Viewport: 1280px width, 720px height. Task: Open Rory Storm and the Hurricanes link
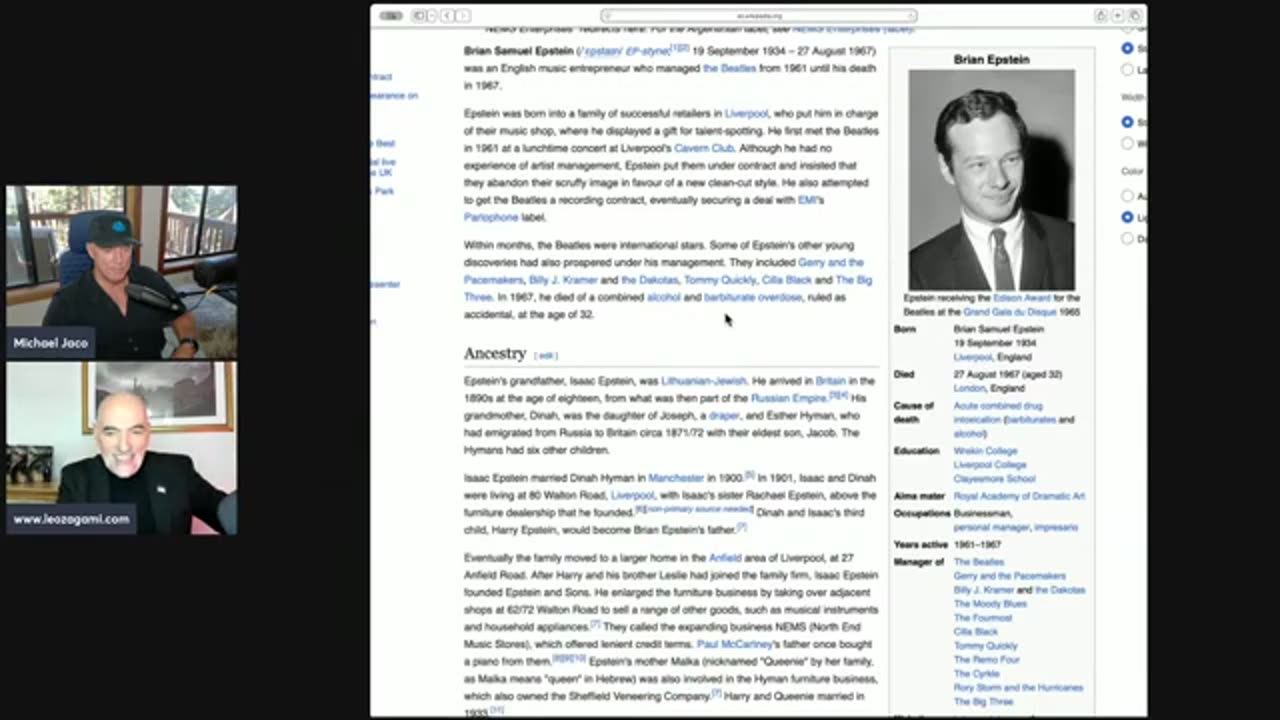coord(1018,688)
